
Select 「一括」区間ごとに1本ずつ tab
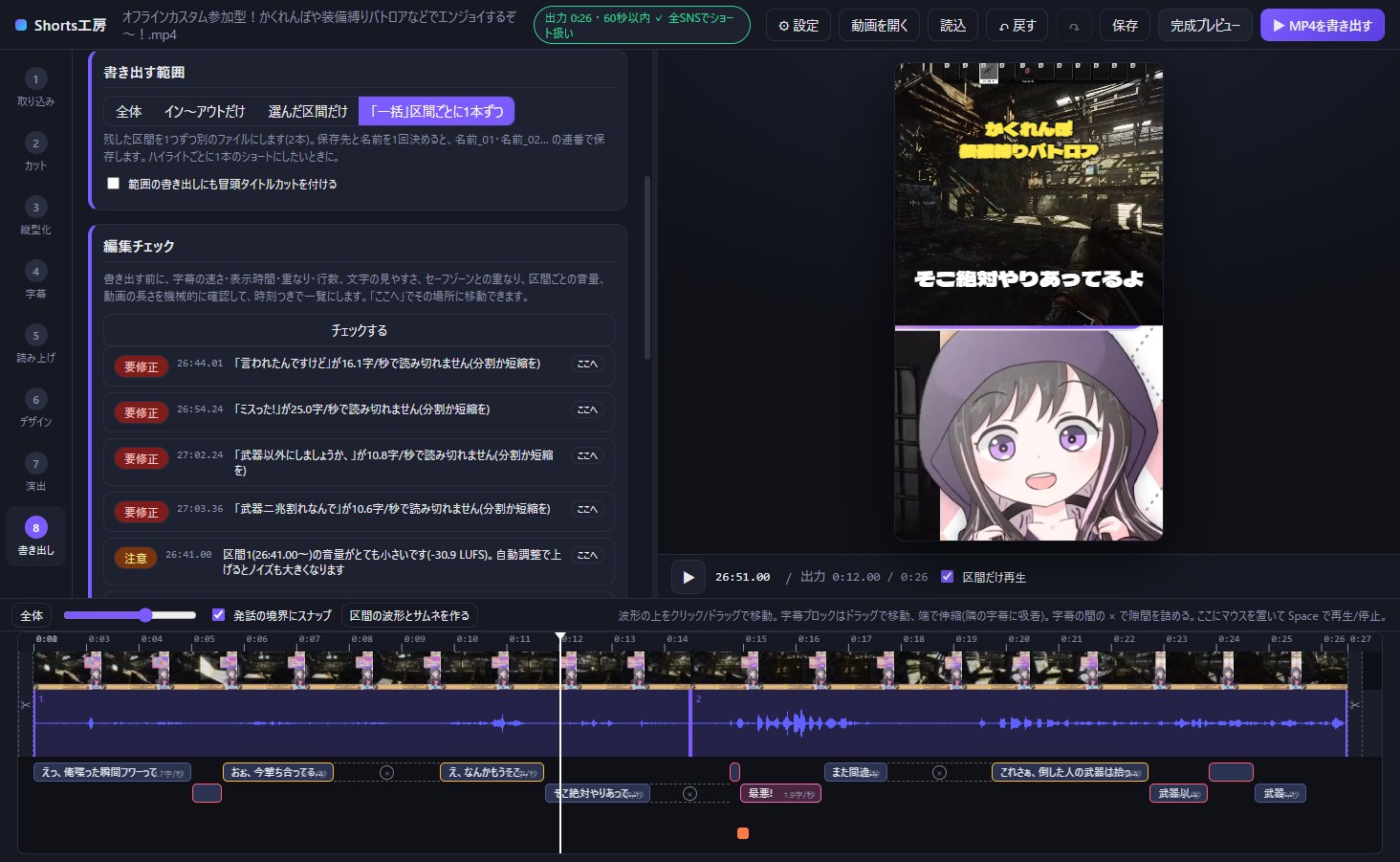click(x=437, y=112)
